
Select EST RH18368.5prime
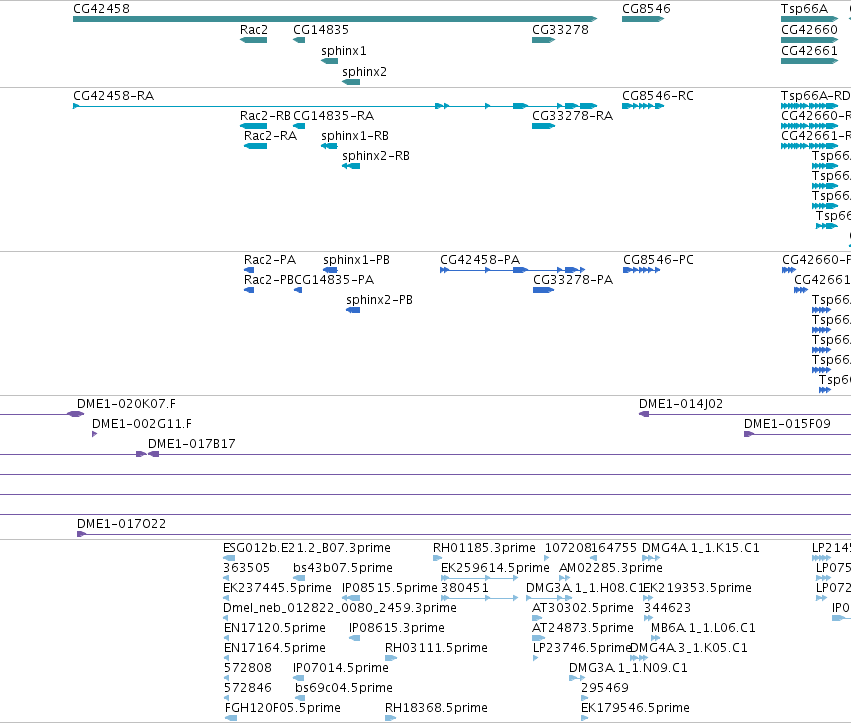(436, 708)
